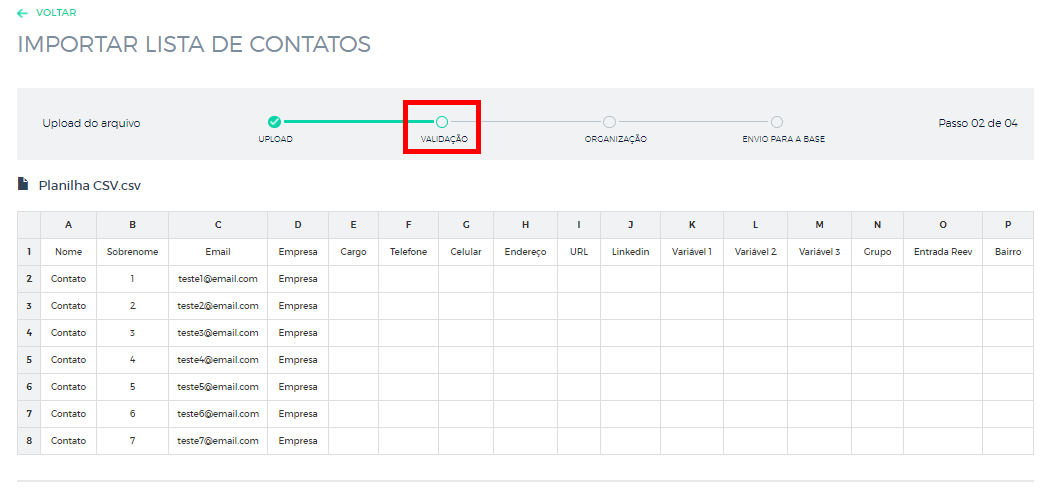Image resolution: width=1046 pixels, height=491 pixels.
Task: Select column header D
Action: click(x=298, y=225)
